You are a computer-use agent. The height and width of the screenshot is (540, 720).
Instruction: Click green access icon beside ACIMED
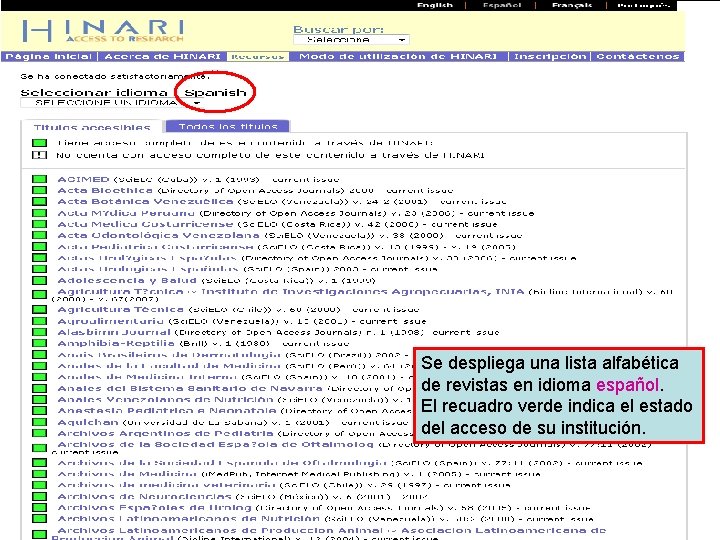pyautogui.click(x=39, y=179)
